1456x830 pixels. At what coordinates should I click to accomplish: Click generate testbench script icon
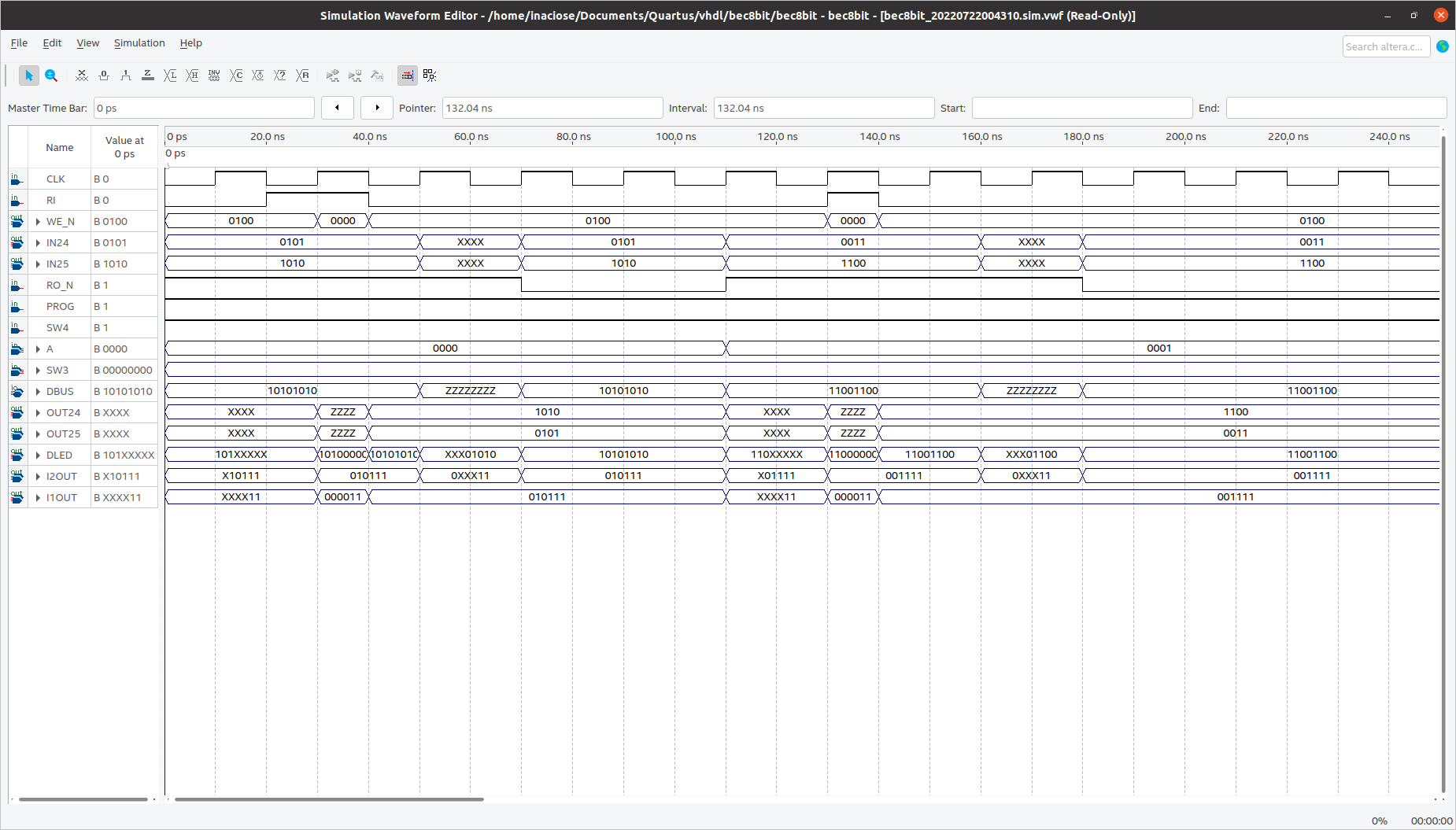pos(377,76)
